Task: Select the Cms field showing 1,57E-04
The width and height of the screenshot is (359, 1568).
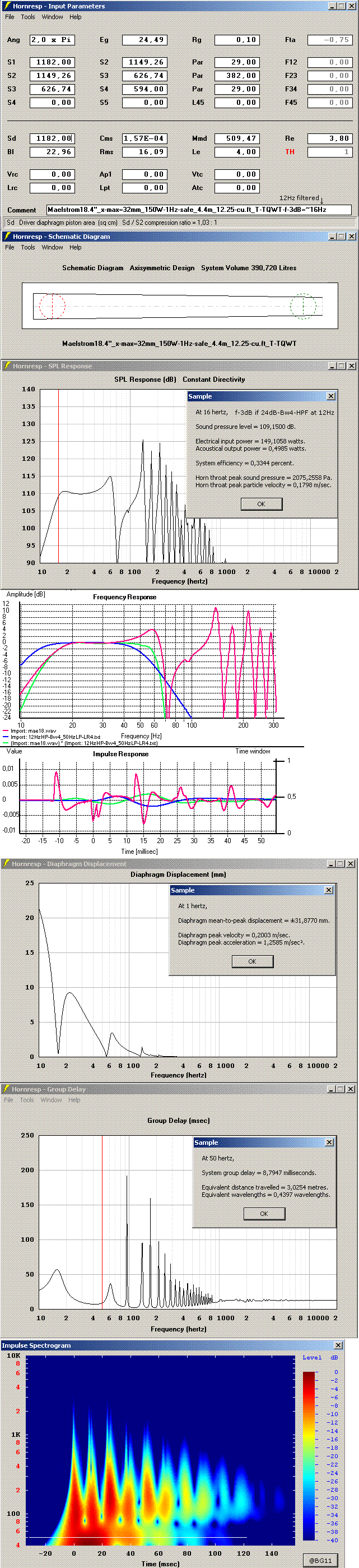Action: pyautogui.click(x=144, y=139)
